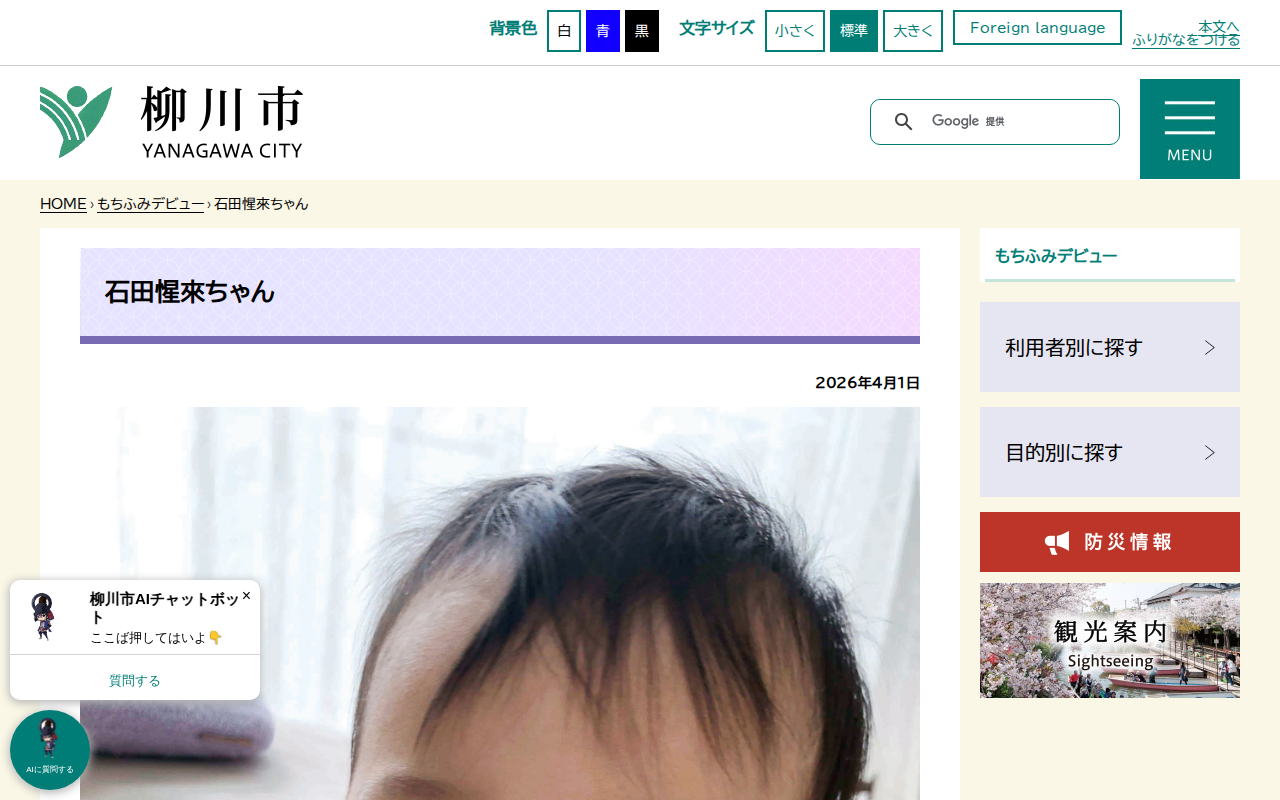The height and width of the screenshot is (800, 1280).
Task: Open the hamburger MENU button
Action: [x=1190, y=129]
